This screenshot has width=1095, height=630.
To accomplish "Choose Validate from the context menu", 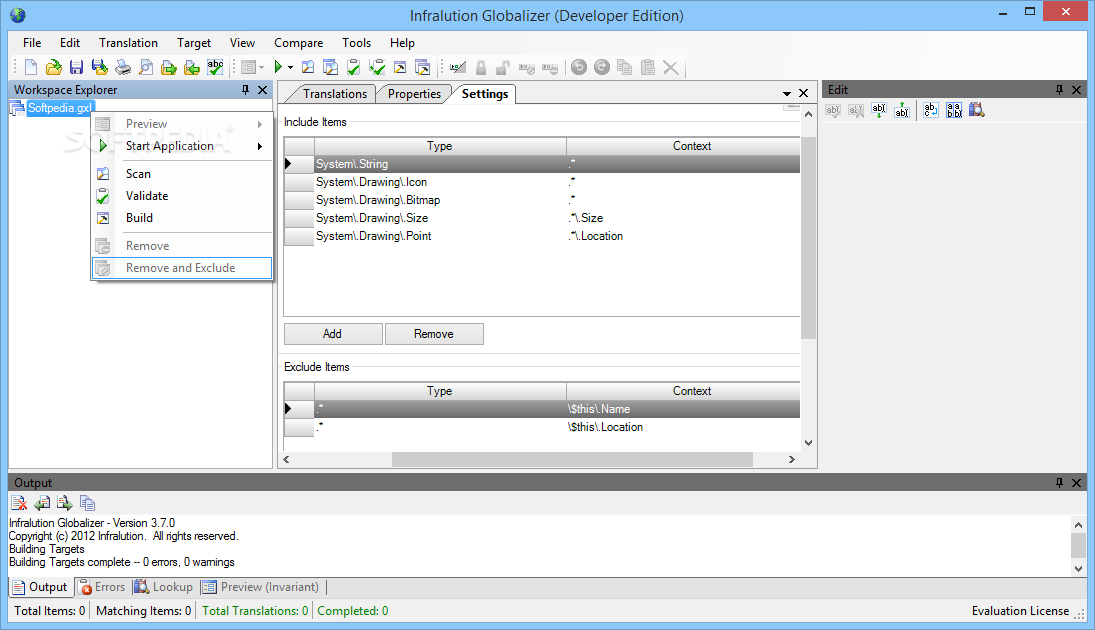I will pos(182,196).
